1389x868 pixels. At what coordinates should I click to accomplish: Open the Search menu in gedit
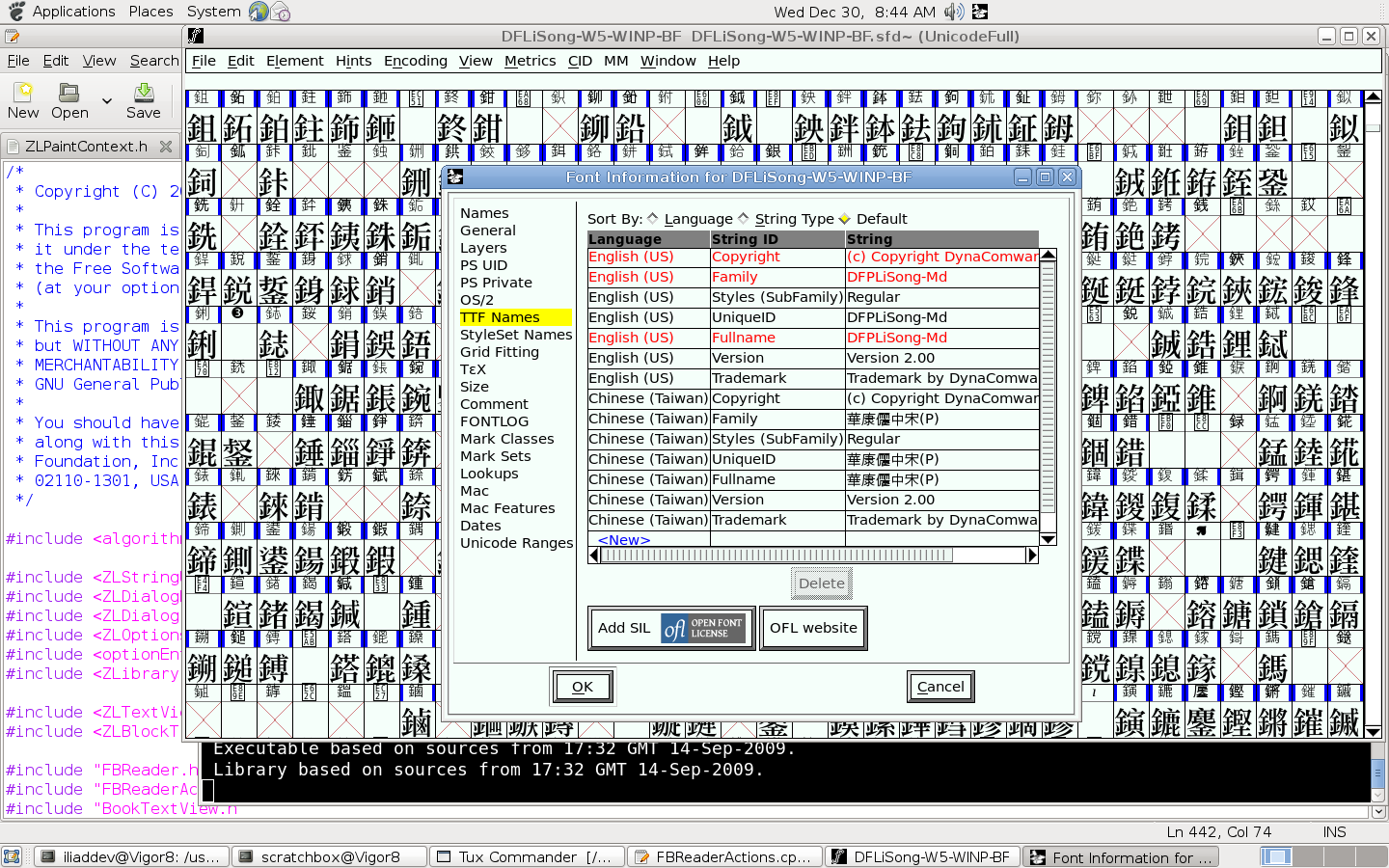154,61
